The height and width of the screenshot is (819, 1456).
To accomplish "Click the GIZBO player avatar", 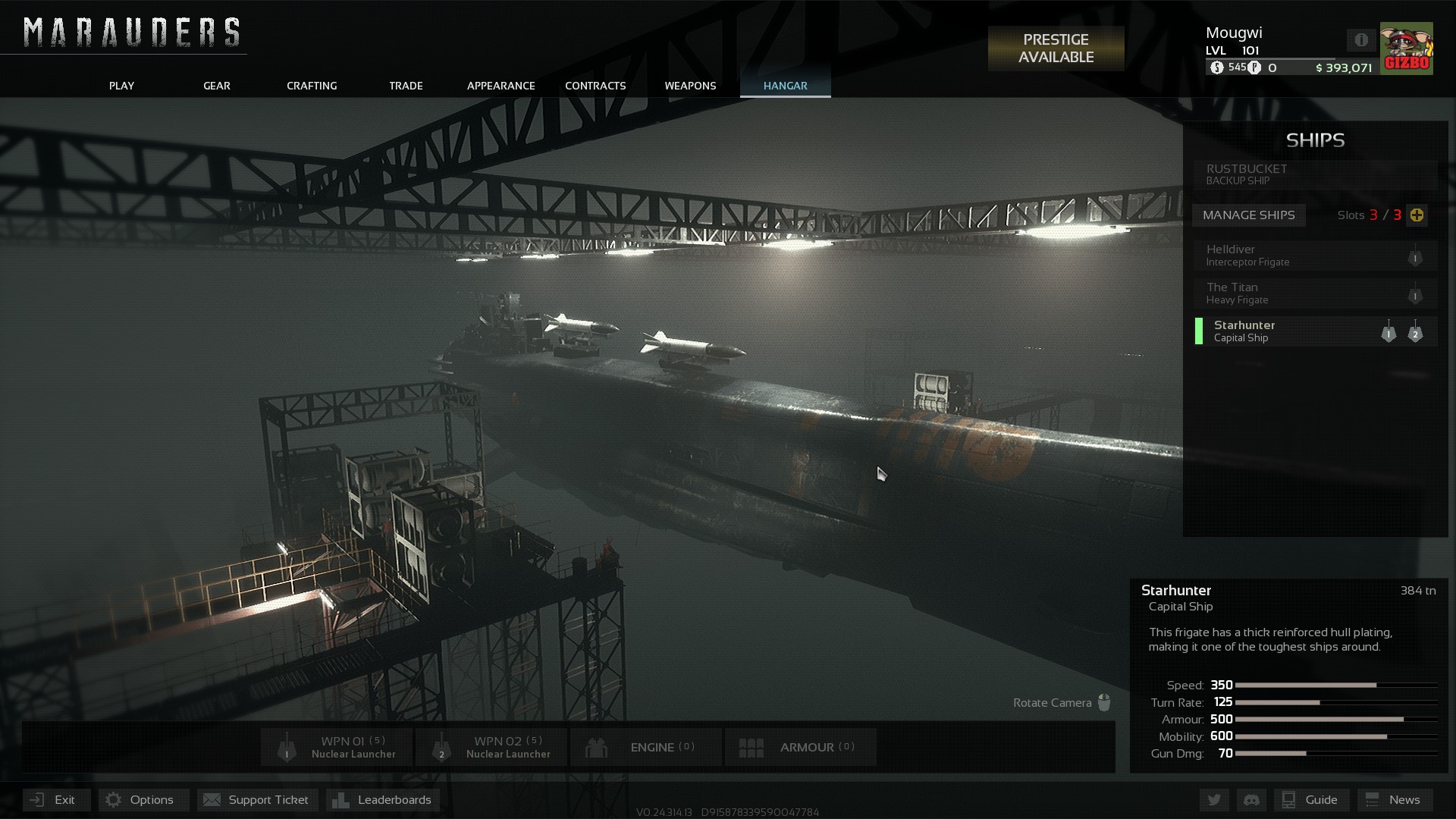I will 1406,48.
